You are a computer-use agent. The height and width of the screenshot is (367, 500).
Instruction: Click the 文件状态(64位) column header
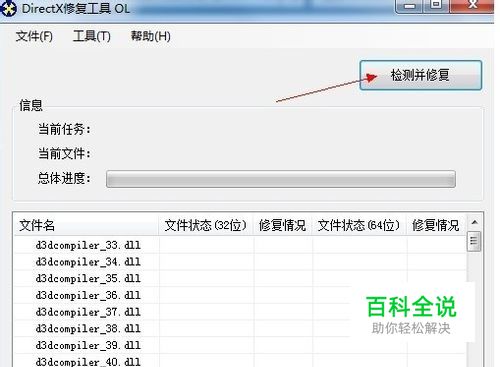pyautogui.click(x=359, y=225)
